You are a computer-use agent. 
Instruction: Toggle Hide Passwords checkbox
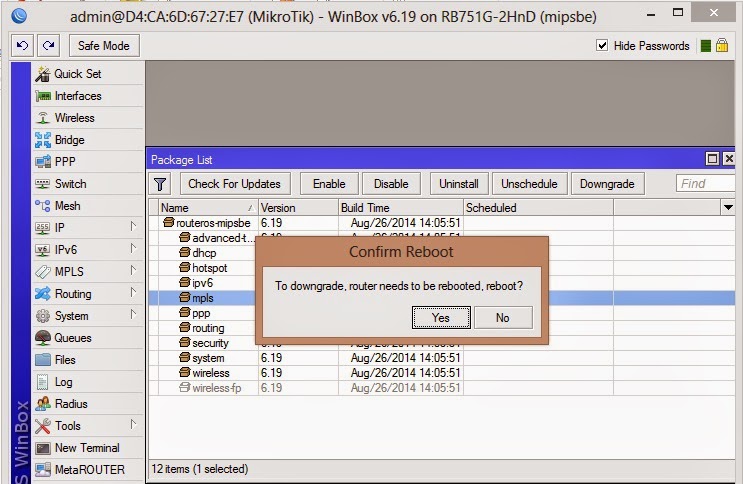pos(602,46)
